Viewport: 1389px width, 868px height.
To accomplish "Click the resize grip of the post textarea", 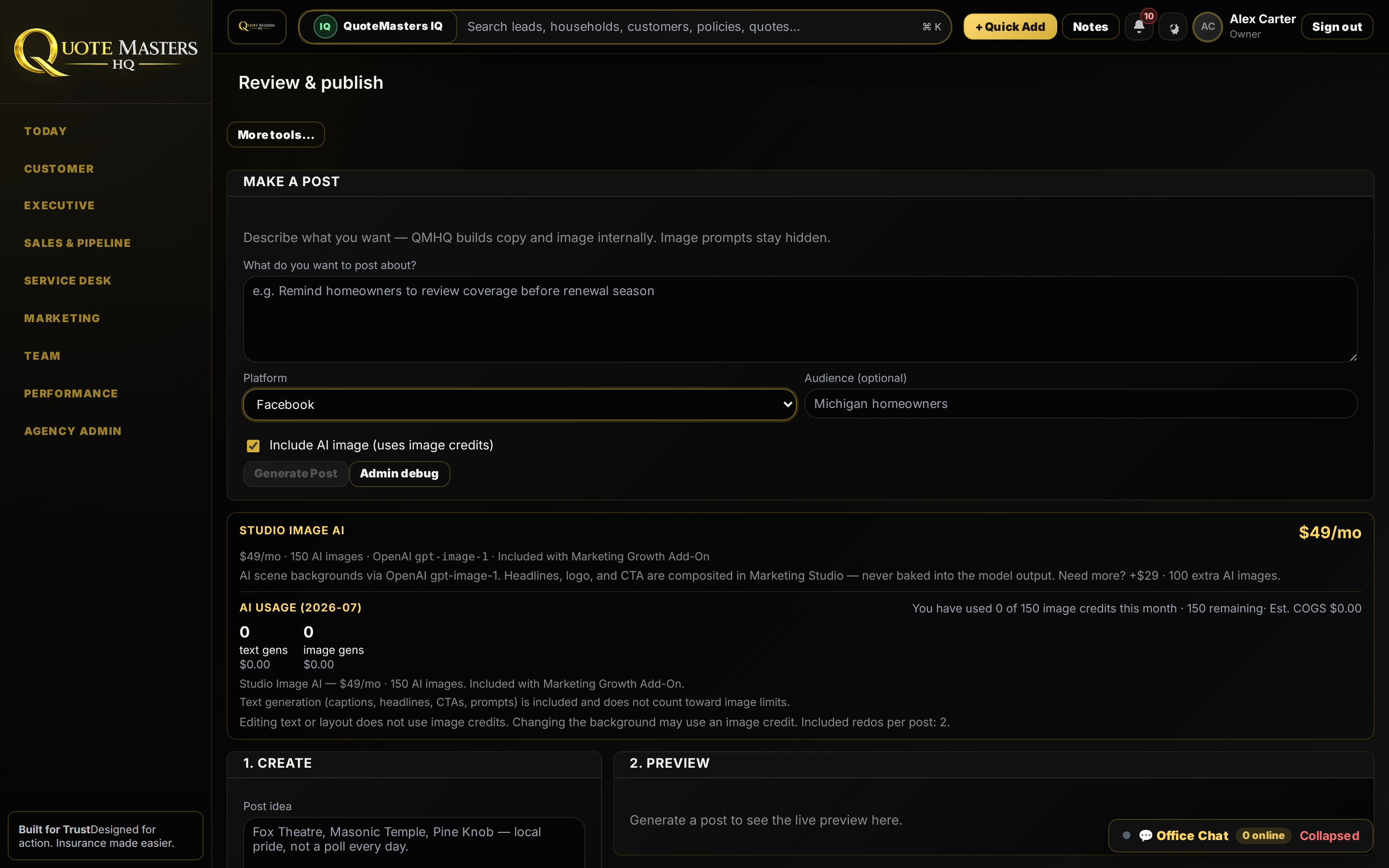I will 1353,357.
